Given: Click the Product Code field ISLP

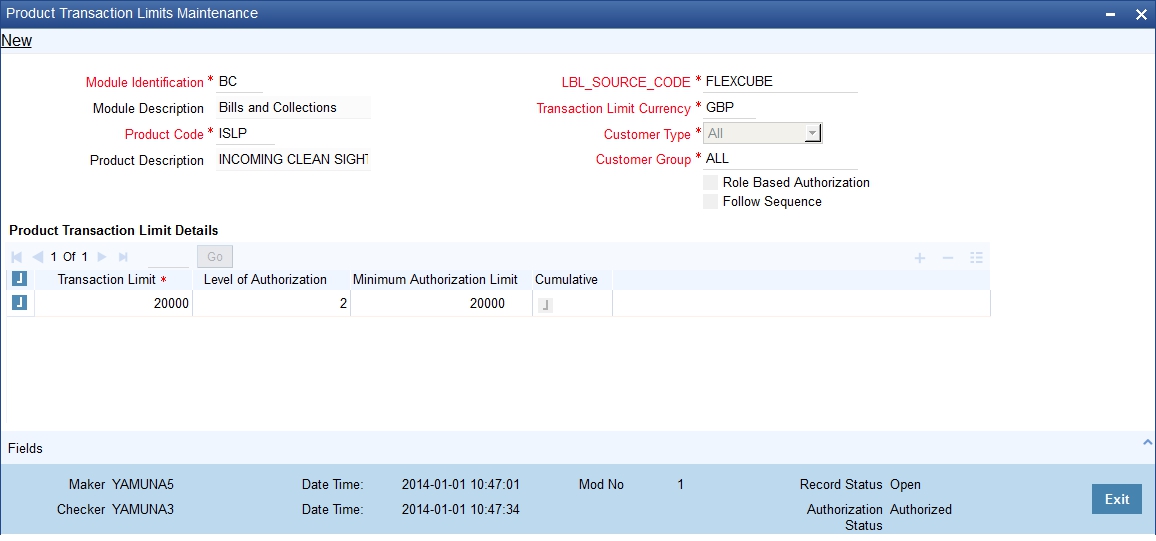Looking at the screenshot, I should click(246, 134).
